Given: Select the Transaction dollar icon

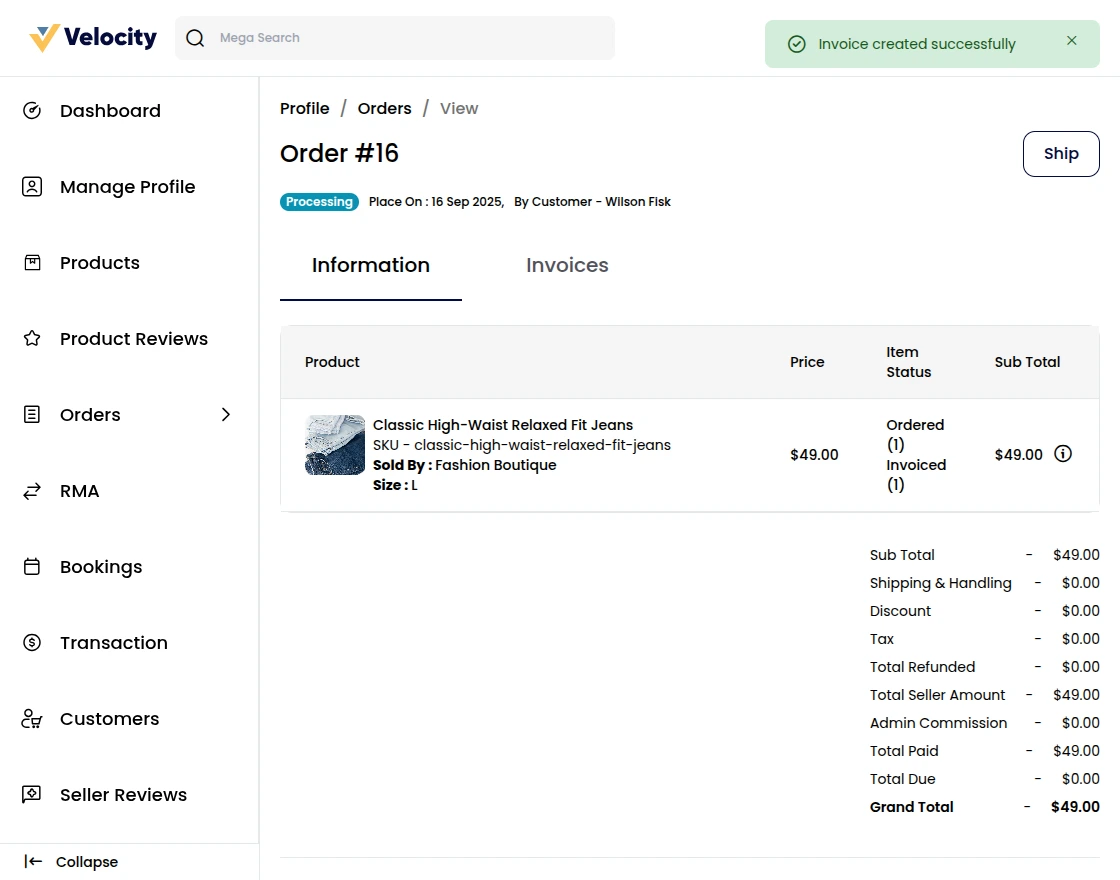Looking at the screenshot, I should (33, 642).
